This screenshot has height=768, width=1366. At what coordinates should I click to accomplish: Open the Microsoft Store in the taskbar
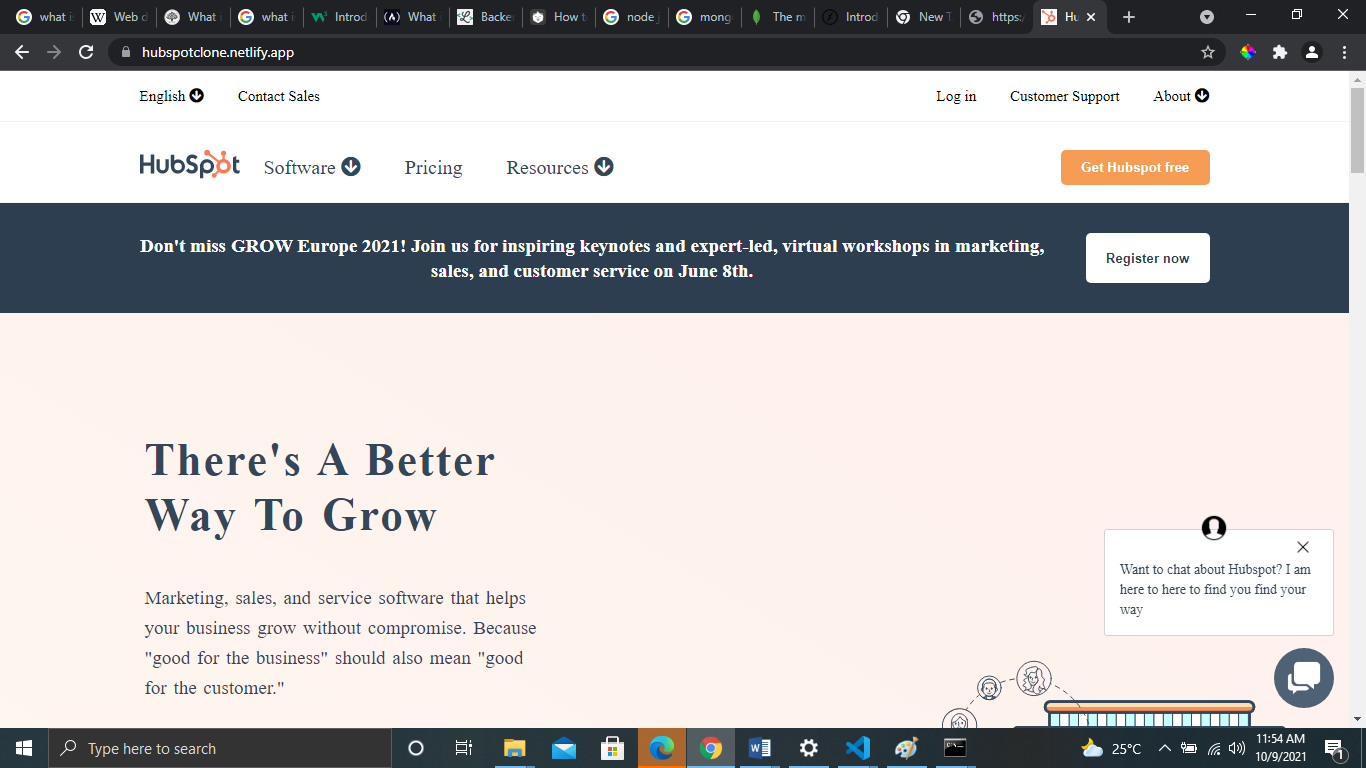tap(612, 748)
